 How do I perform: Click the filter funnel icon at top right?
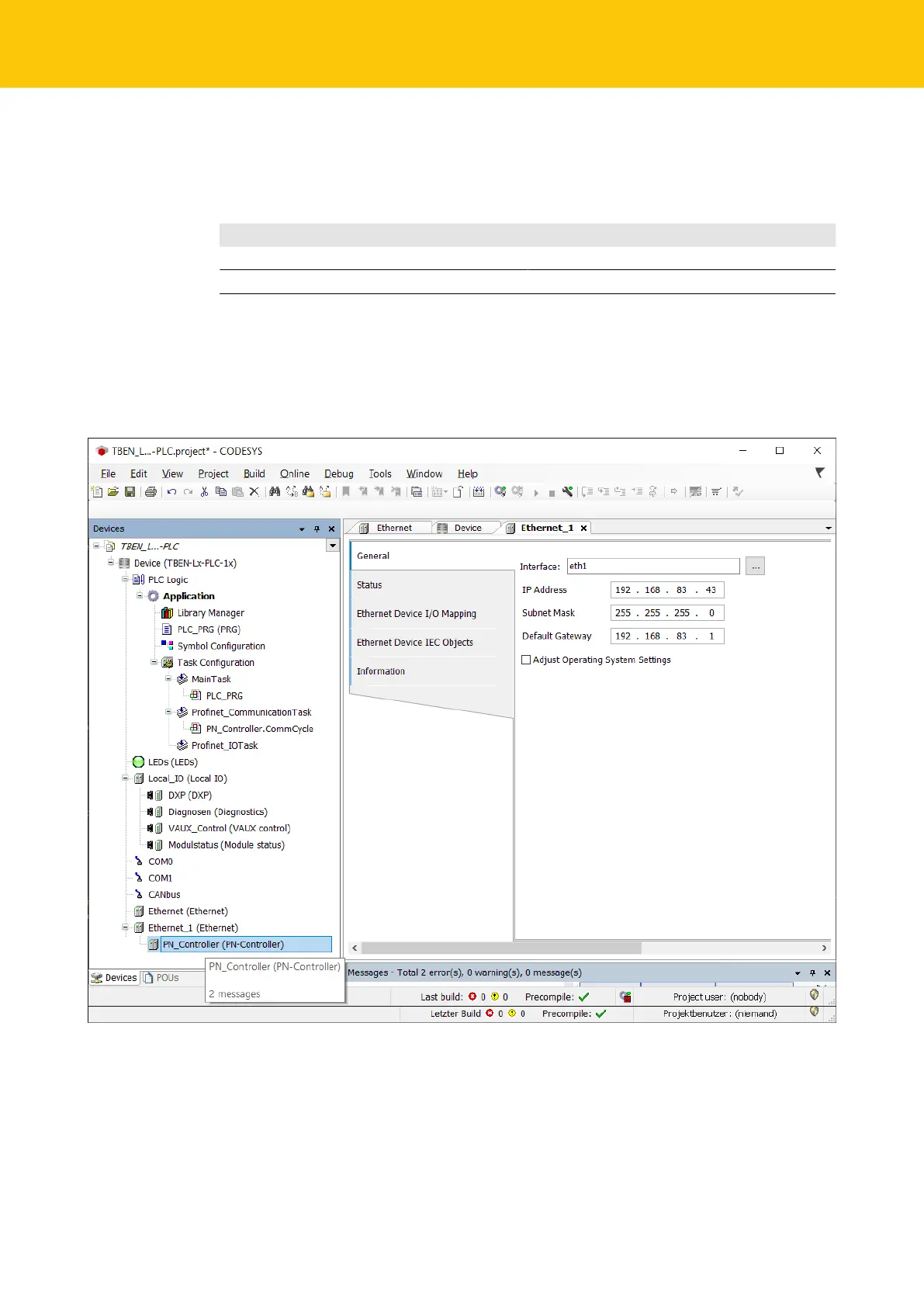(x=820, y=472)
